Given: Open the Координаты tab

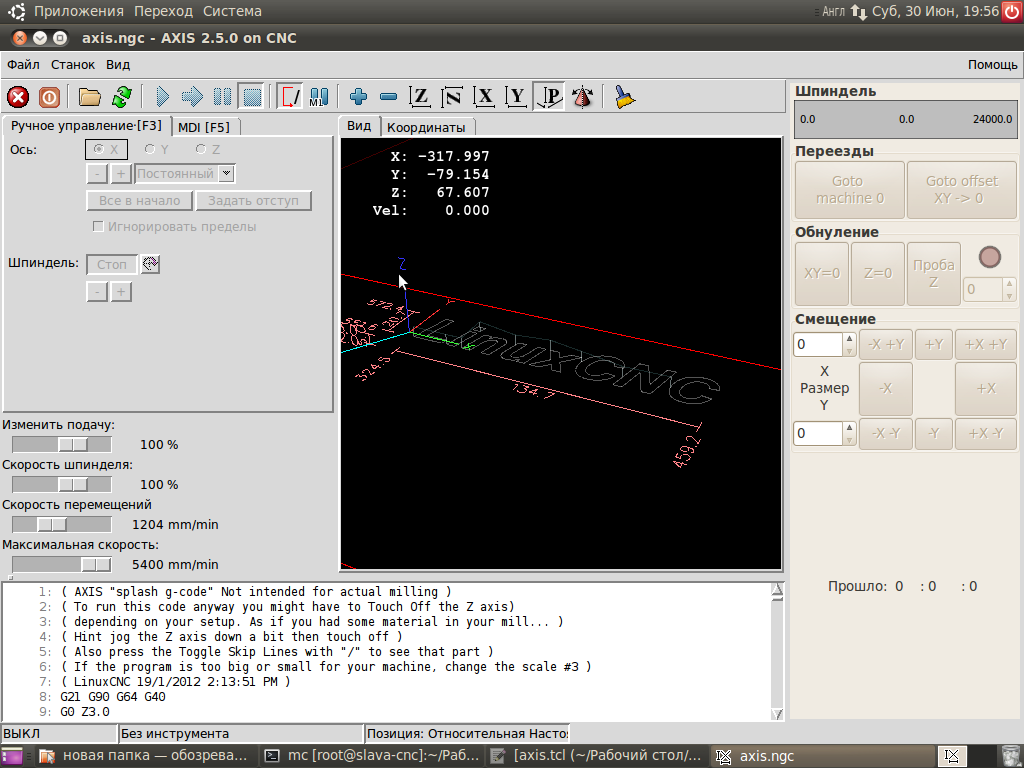Looking at the screenshot, I should pos(426,127).
